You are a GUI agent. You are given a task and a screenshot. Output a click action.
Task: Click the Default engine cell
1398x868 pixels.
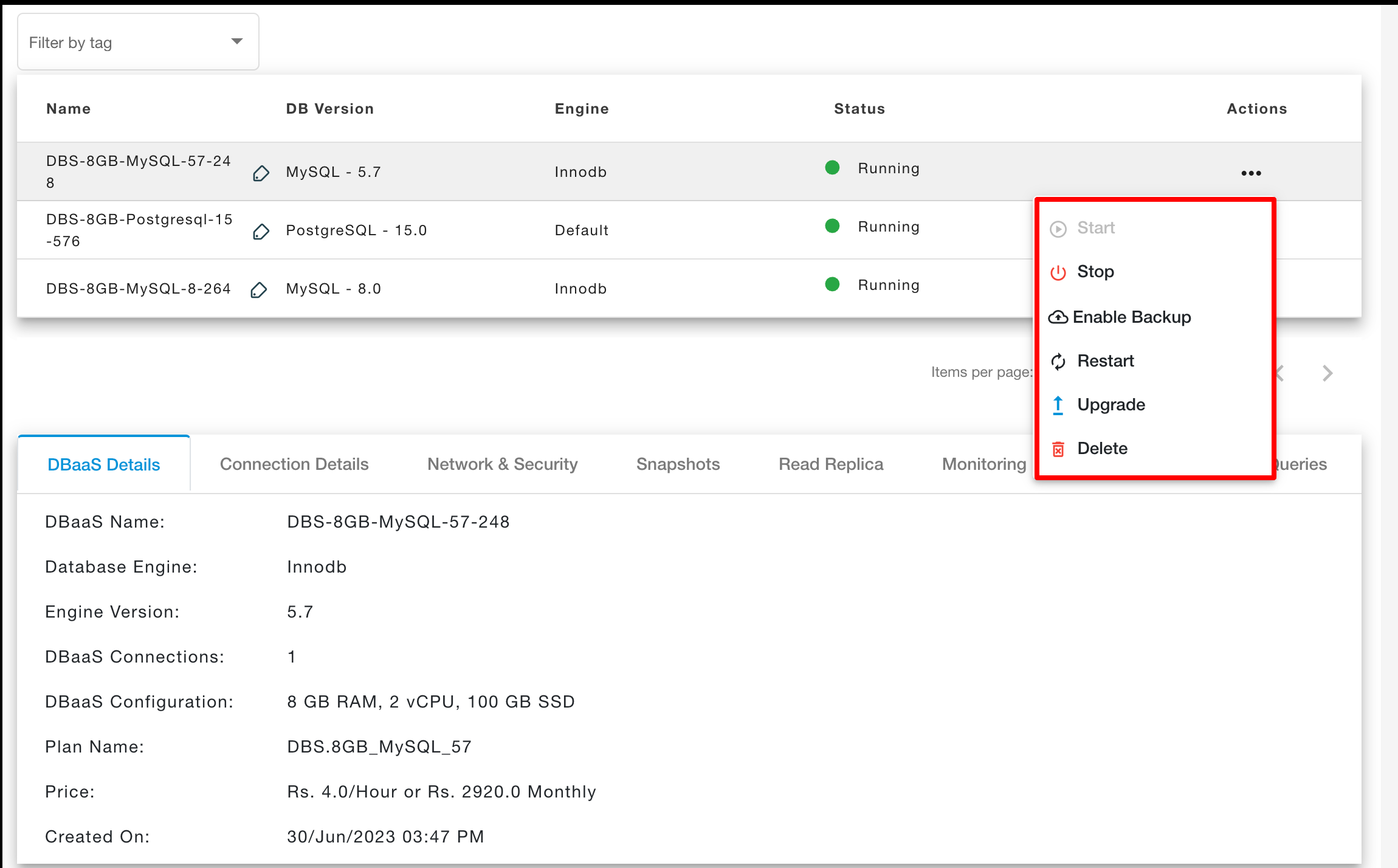click(x=582, y=230)
